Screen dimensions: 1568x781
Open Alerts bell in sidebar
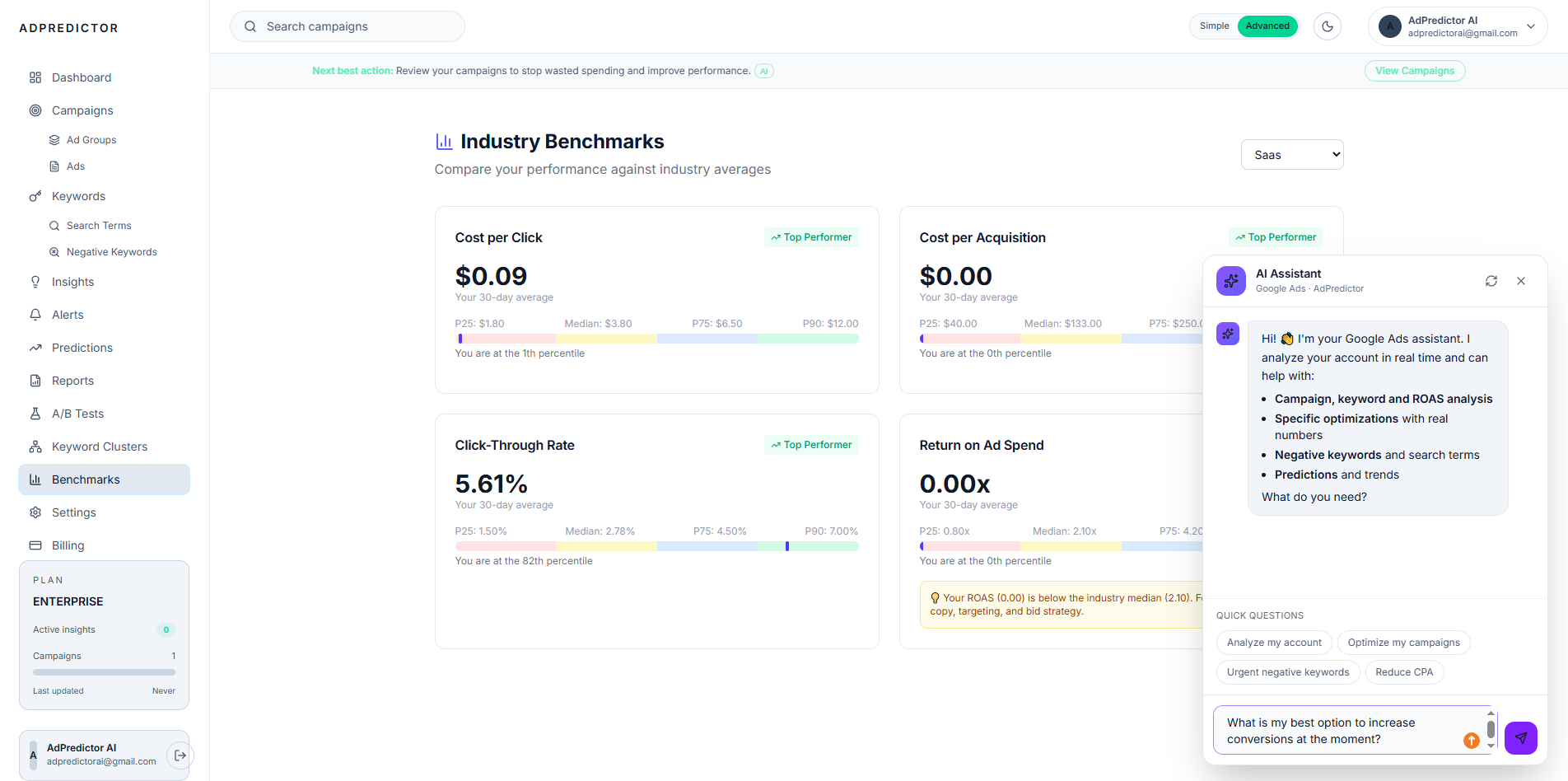tap(68, 315)
